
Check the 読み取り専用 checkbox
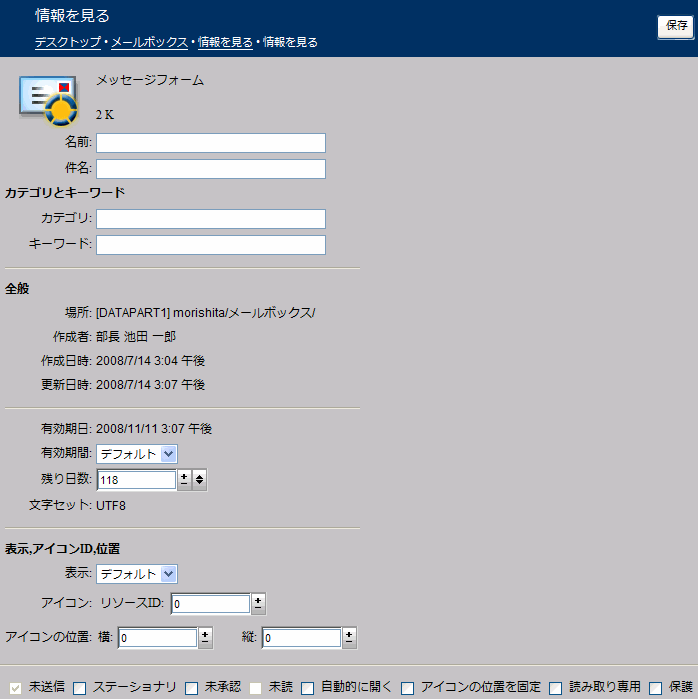(x=556, y=688)
